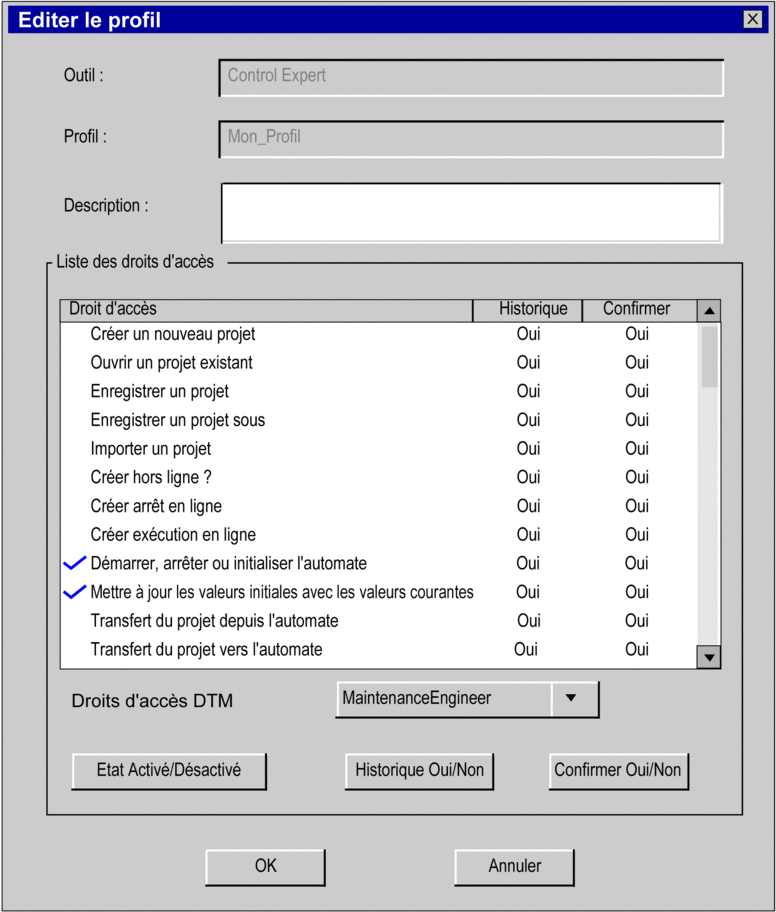Viewport: 776px width, 912px height.
Task: Select row Transfert du projet vers l'automate
Action: (x=379, y=650)
